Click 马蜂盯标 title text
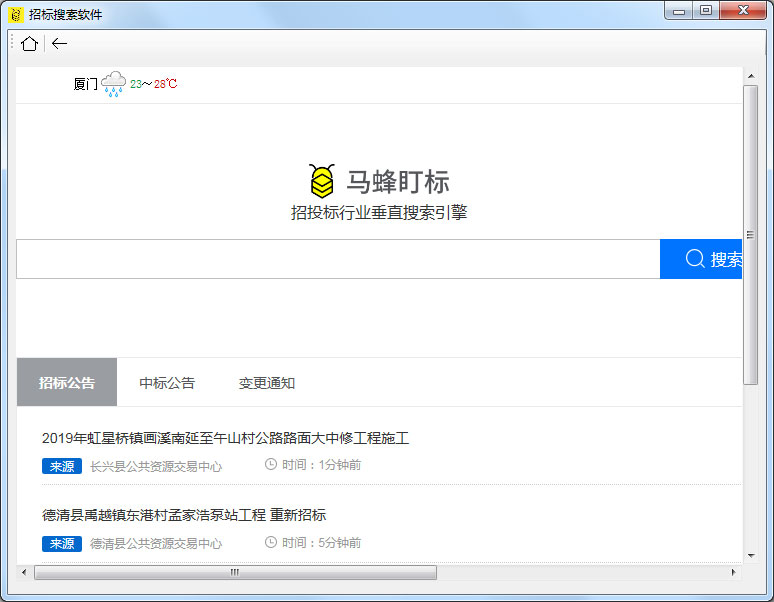774x602 pixels. point(398,182)
